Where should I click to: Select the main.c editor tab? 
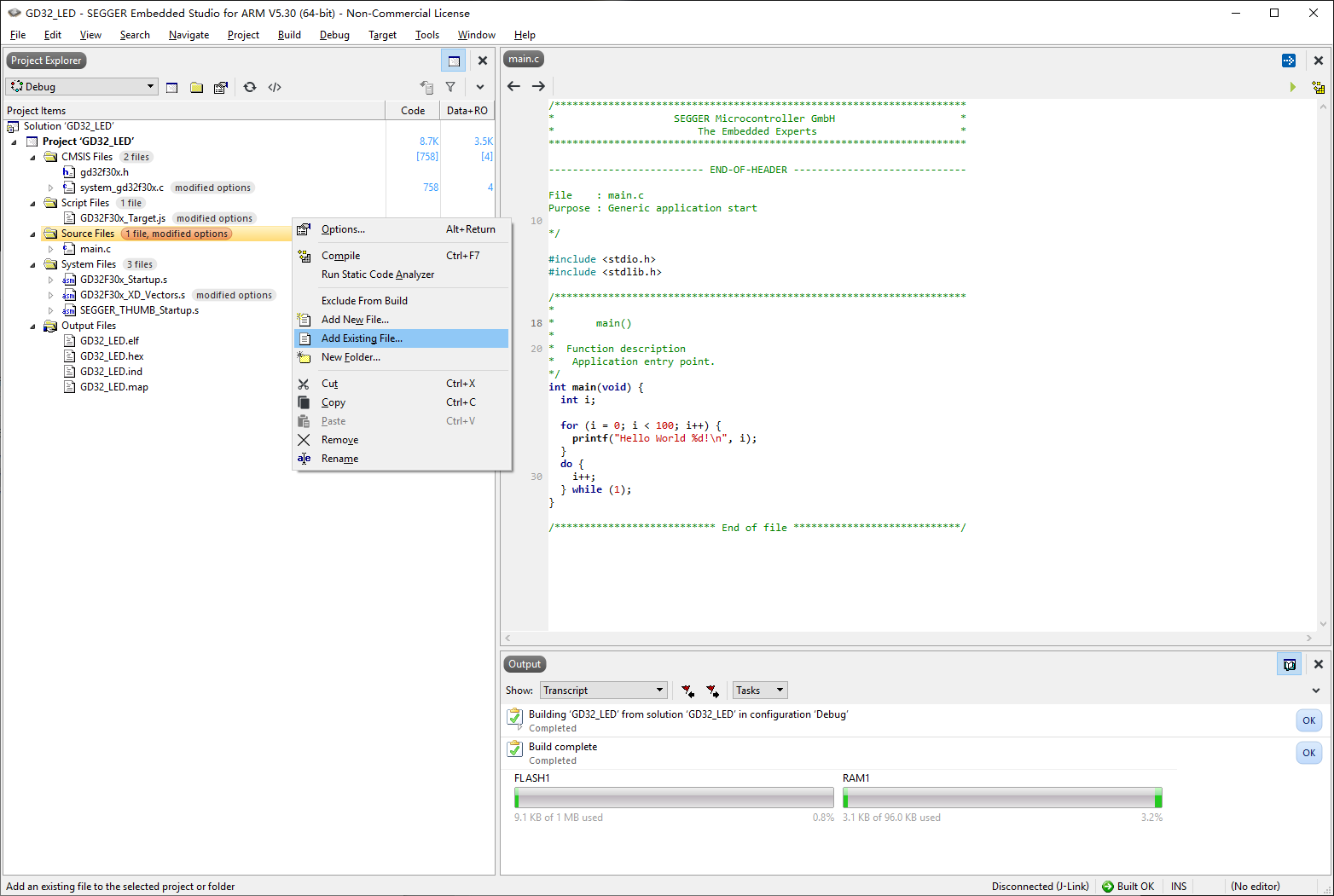point(523,59)
